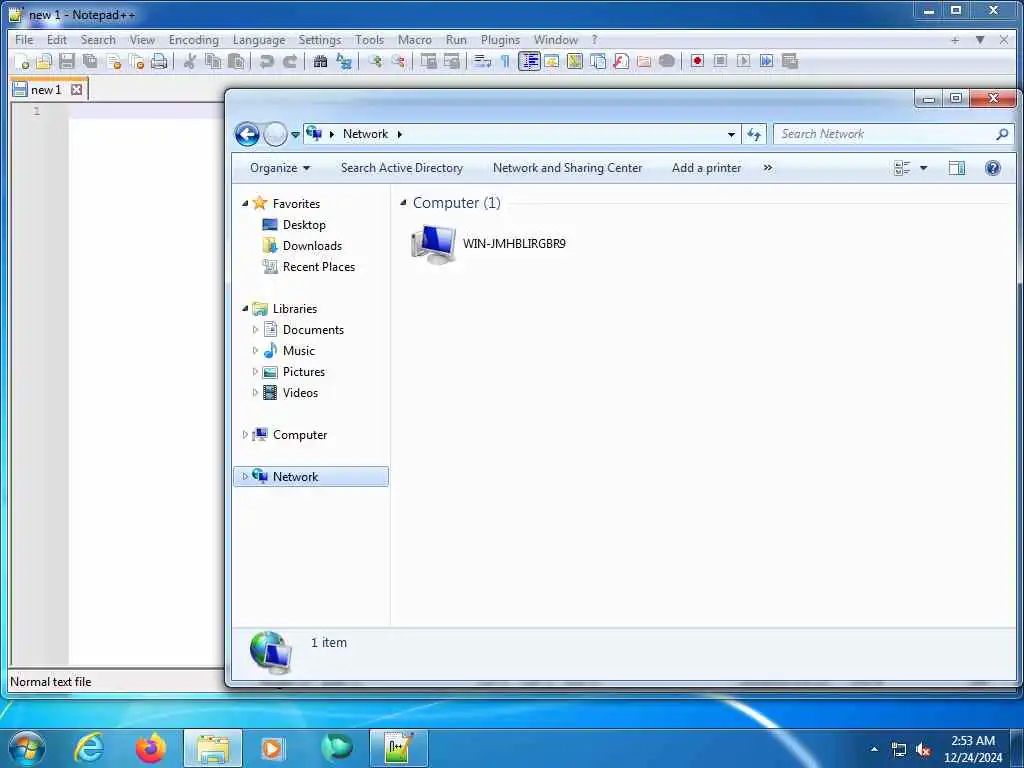Click Search Active Directory
This screenshot has width=1024, height=768.
point(402,168)
